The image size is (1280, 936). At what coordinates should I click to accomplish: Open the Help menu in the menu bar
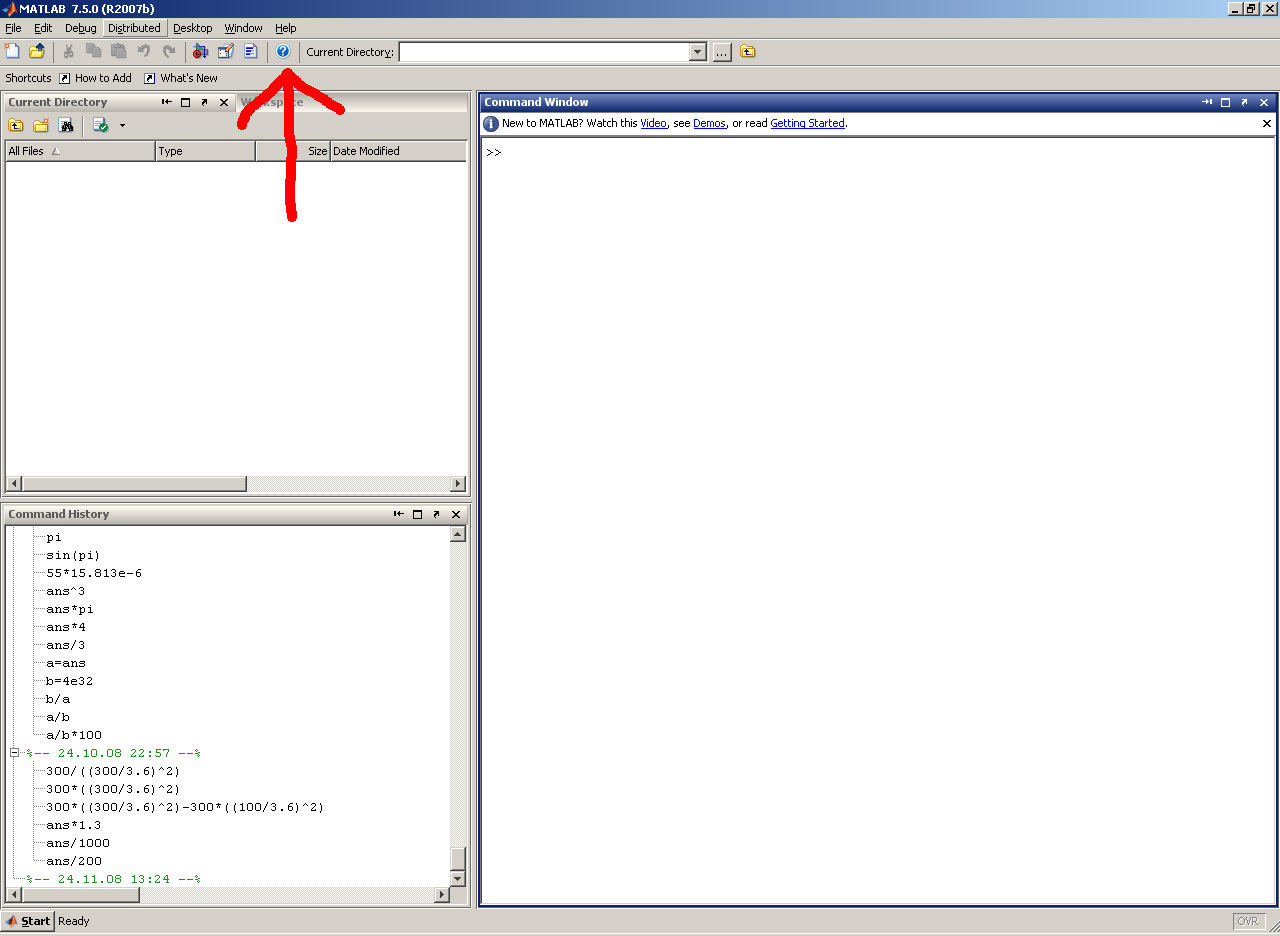[x=286, y=28]
